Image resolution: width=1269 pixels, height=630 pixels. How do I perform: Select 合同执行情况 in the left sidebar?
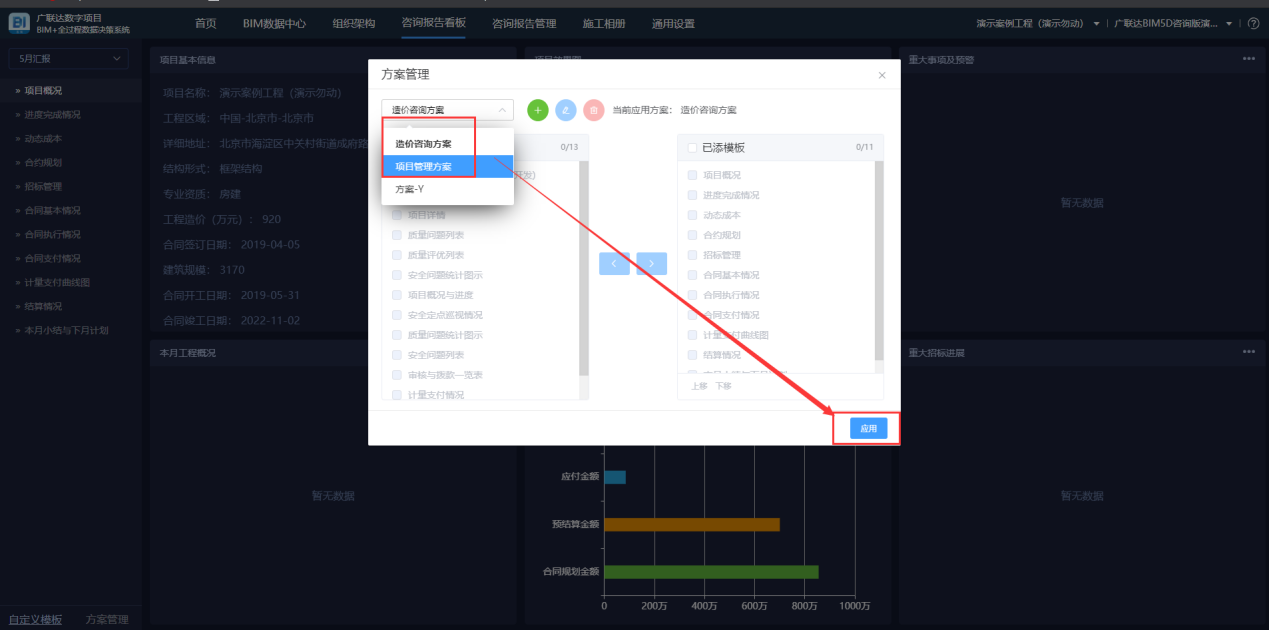(71, 235)
